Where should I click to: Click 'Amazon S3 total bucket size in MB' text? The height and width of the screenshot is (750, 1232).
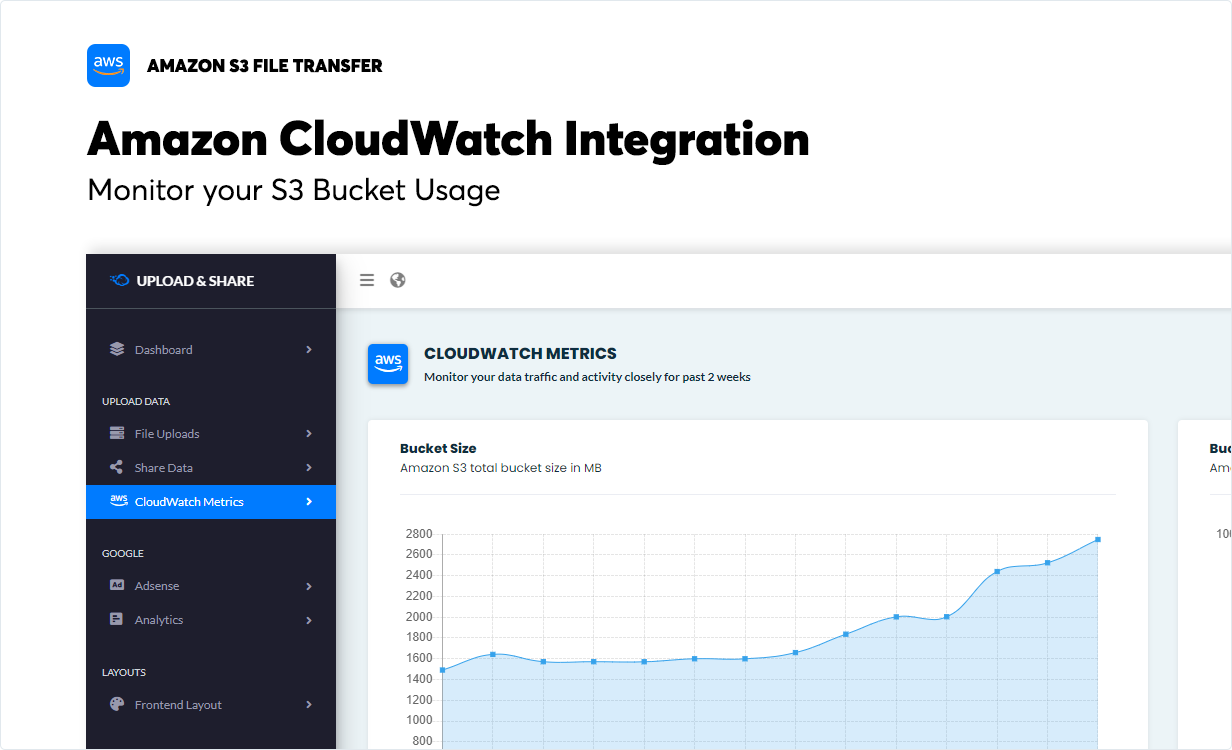tap(501, 468)
